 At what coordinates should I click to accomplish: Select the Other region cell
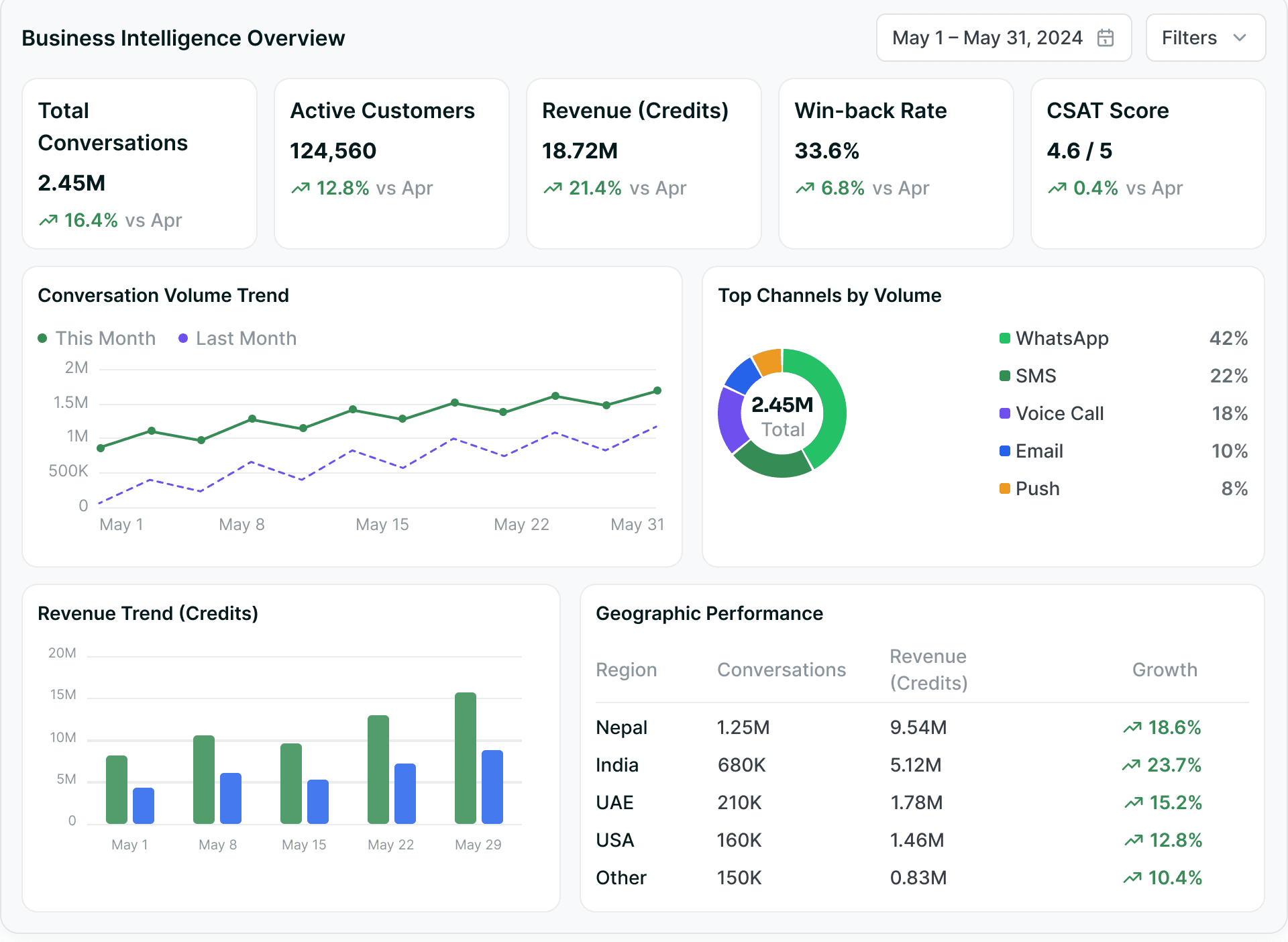coord(621,878)
